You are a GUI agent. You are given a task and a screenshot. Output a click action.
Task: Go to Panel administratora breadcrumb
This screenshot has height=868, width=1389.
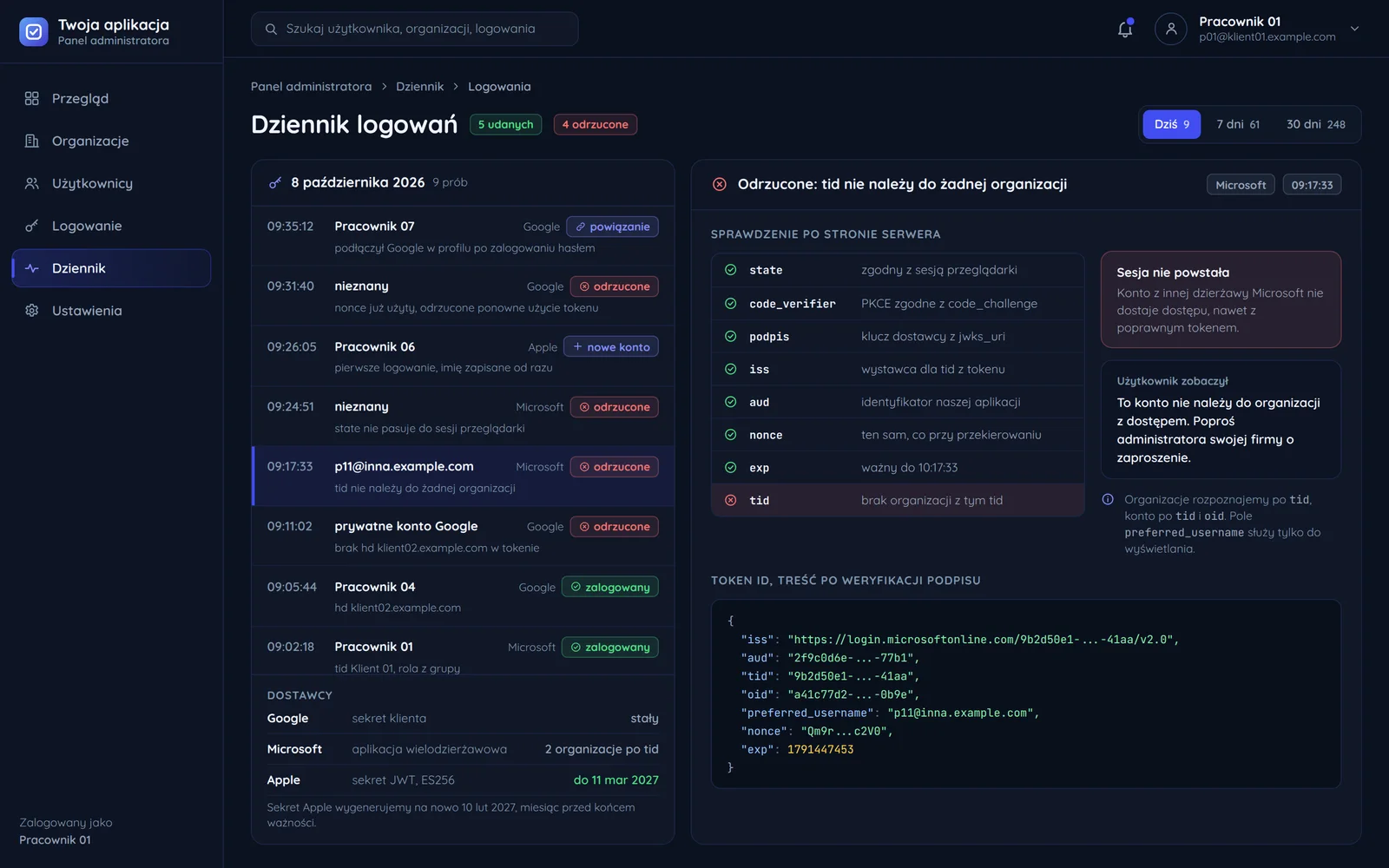coord(311,87)
